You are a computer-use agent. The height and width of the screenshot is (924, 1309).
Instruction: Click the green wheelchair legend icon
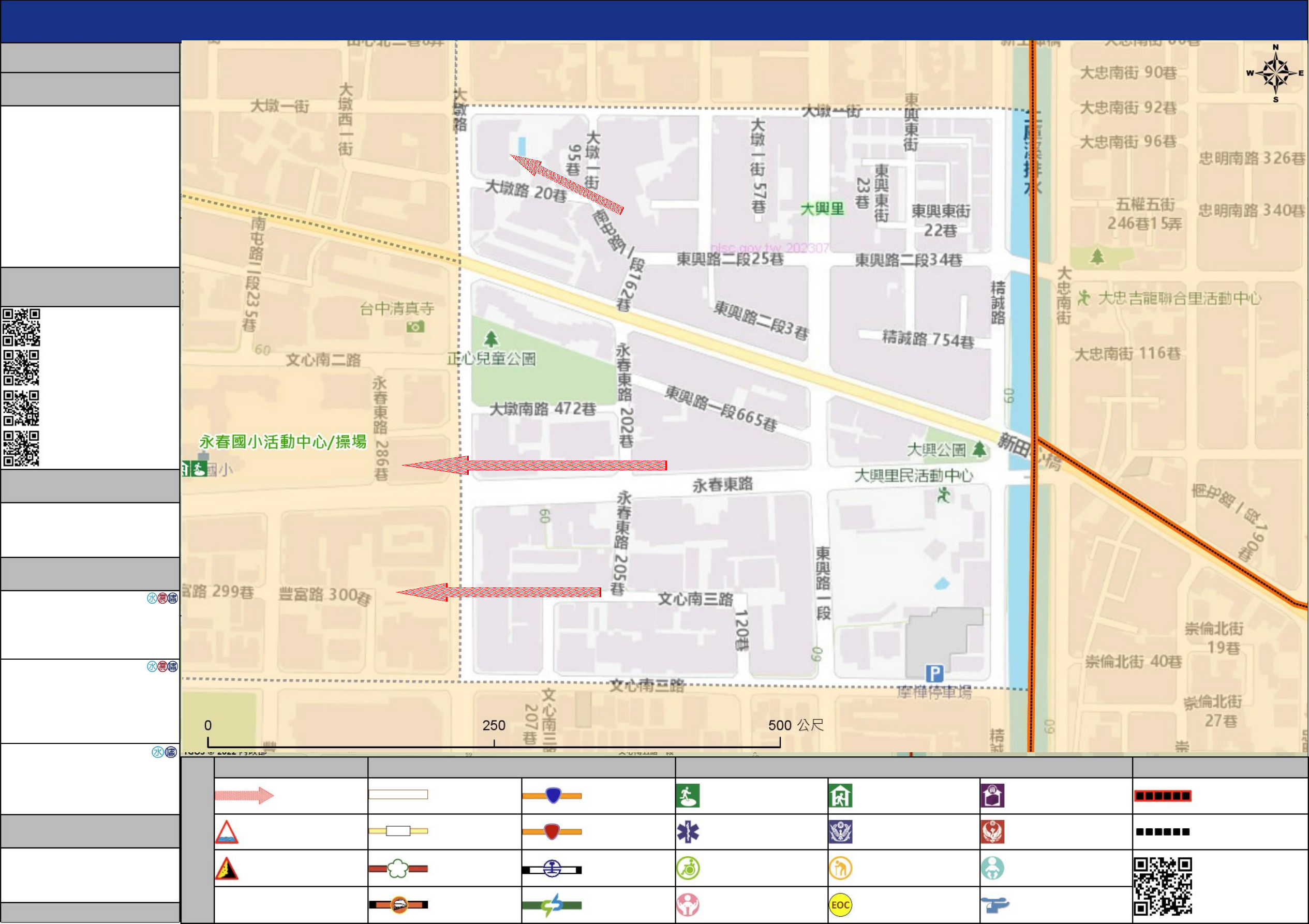pos(688,869)
